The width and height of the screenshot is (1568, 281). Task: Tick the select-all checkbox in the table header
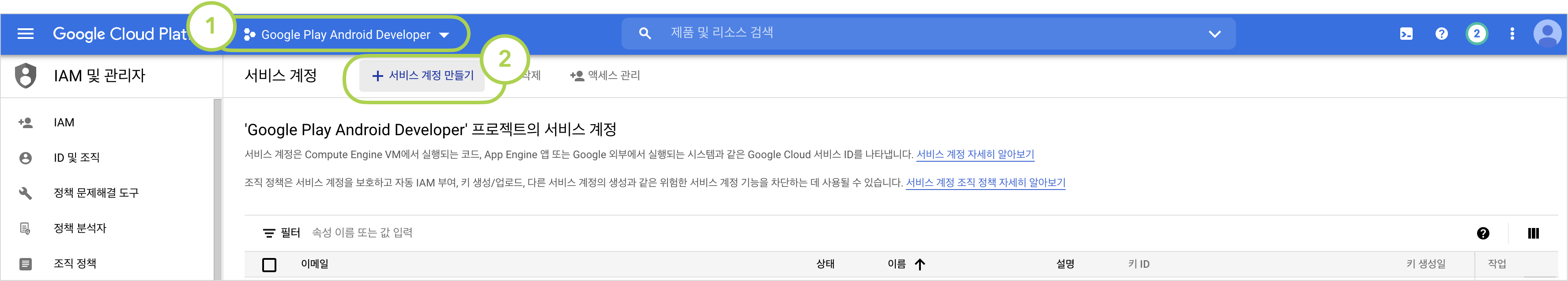pos(269,265)
